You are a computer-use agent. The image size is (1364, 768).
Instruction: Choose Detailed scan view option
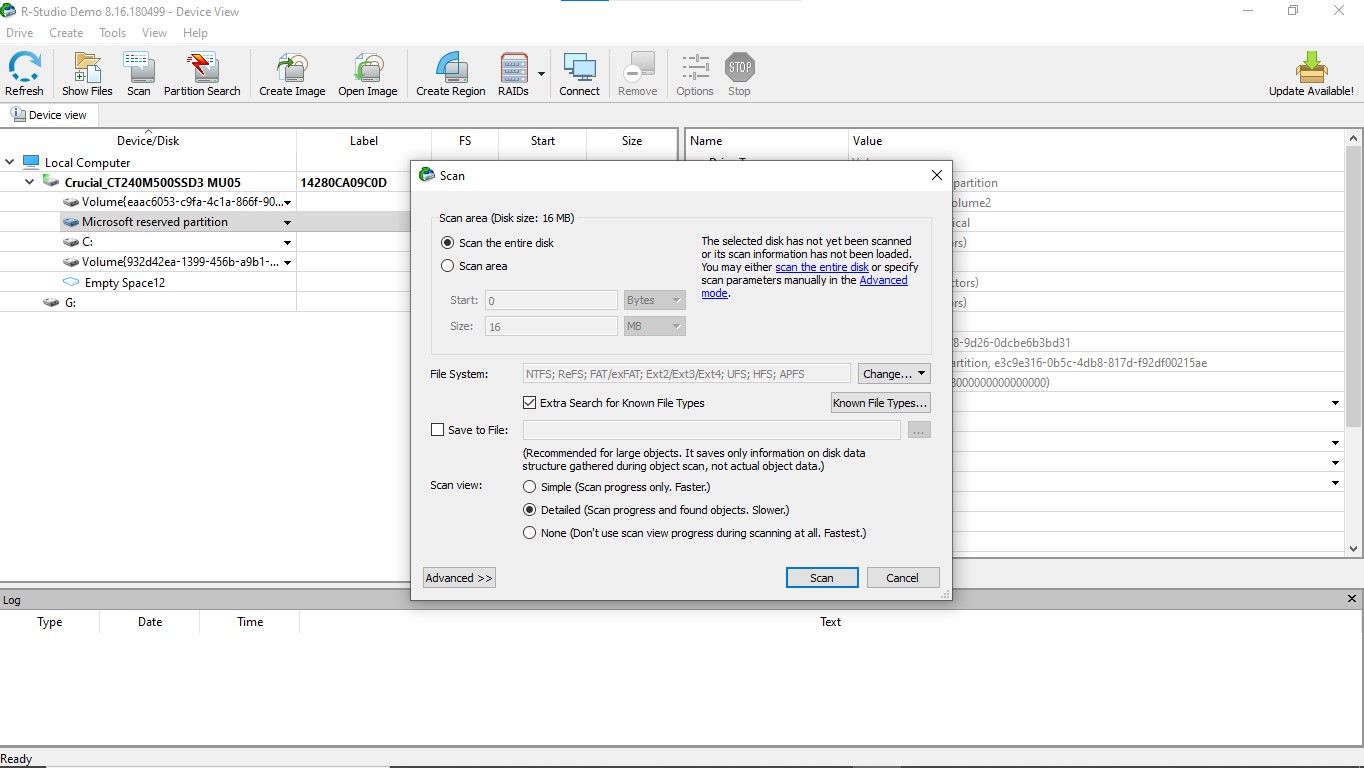530,510
